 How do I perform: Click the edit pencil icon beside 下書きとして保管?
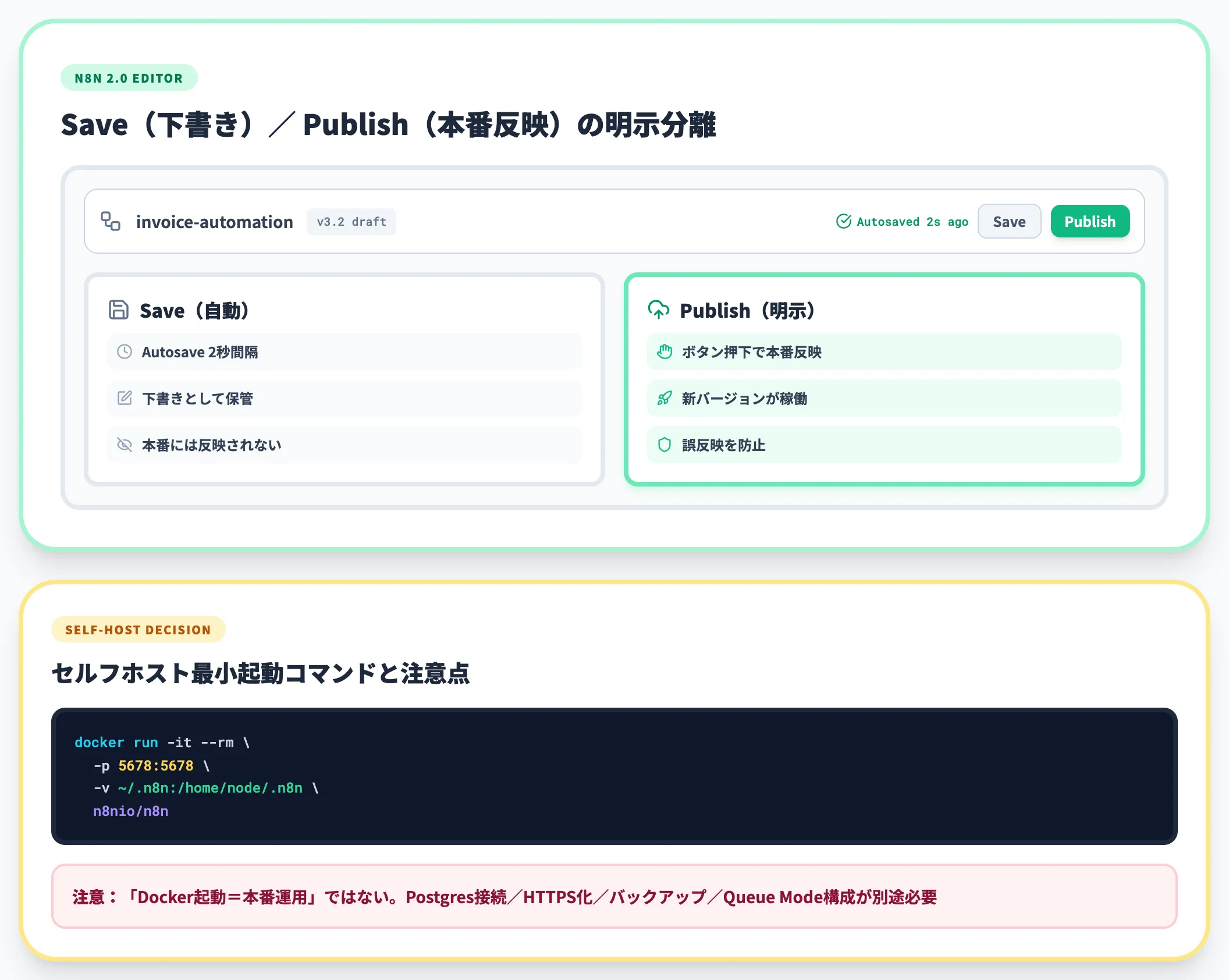125,398
